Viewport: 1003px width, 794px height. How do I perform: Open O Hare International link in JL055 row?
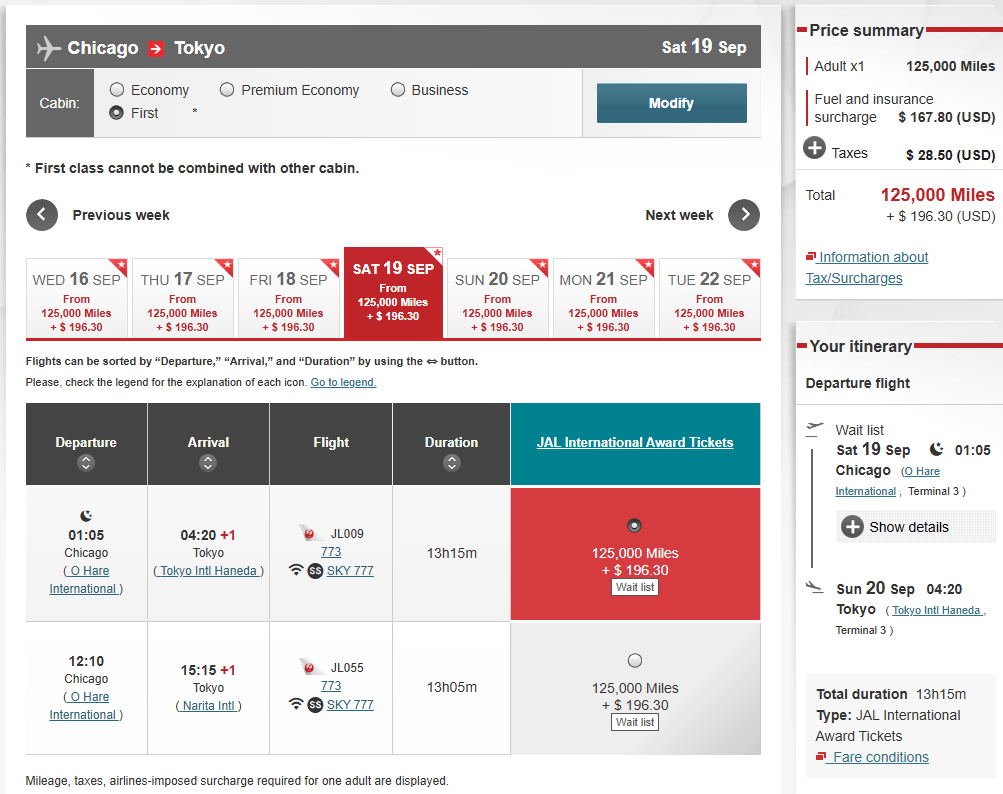pos(86,706)
